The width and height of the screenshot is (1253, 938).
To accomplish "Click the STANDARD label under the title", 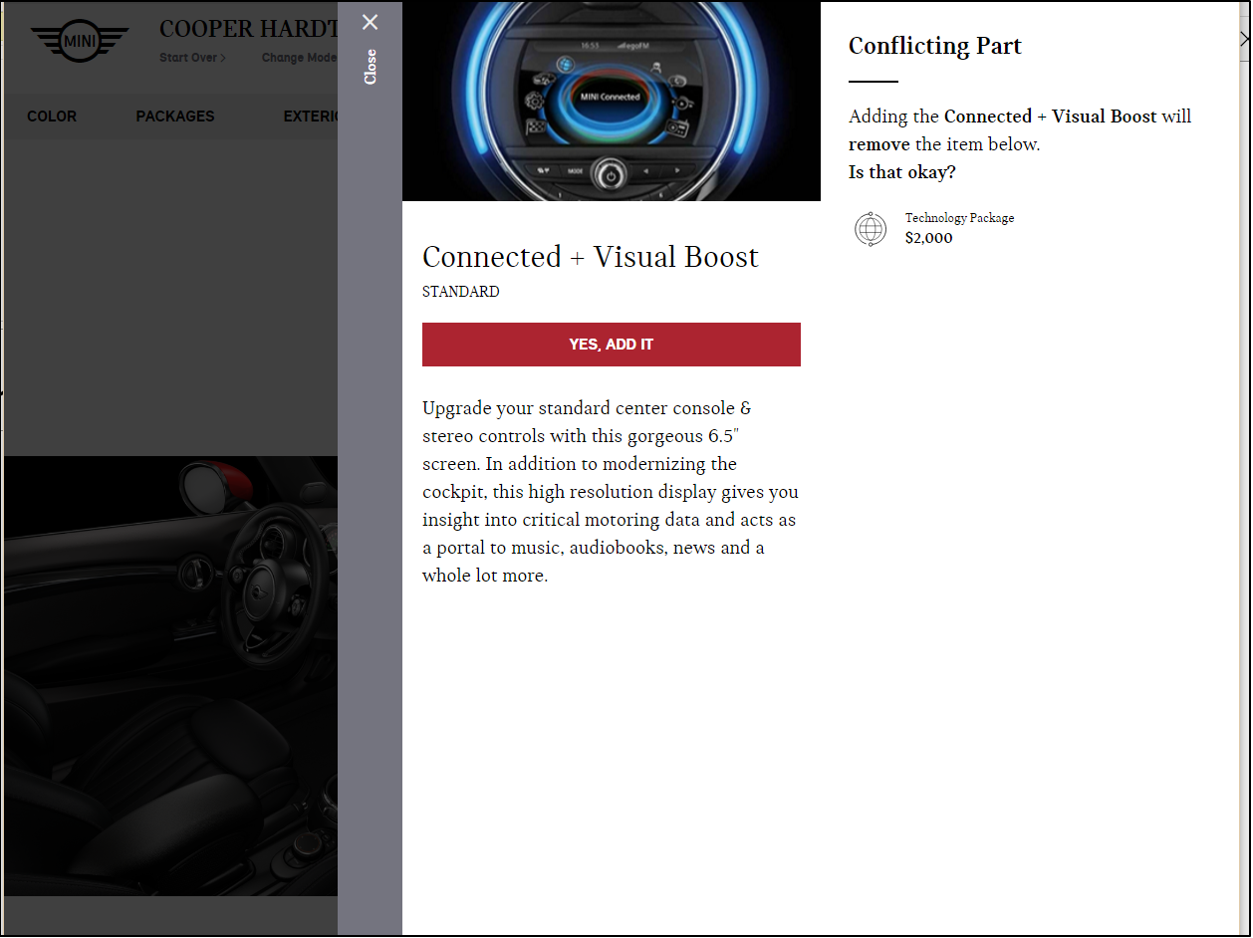I will pyautogui.click(x=460, y=292).
